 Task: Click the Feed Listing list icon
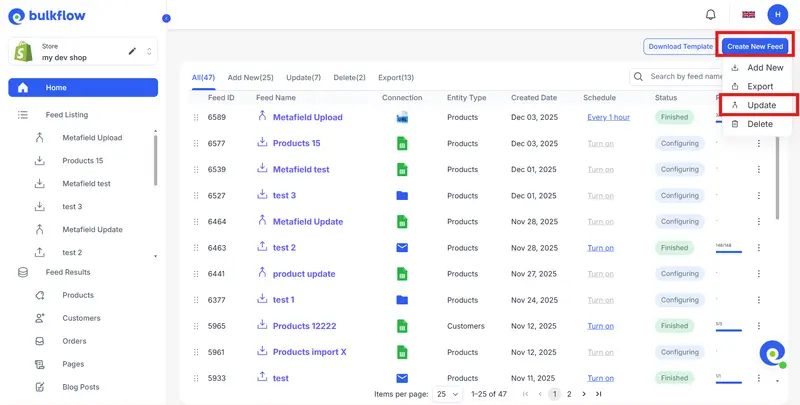click(22, 115)
